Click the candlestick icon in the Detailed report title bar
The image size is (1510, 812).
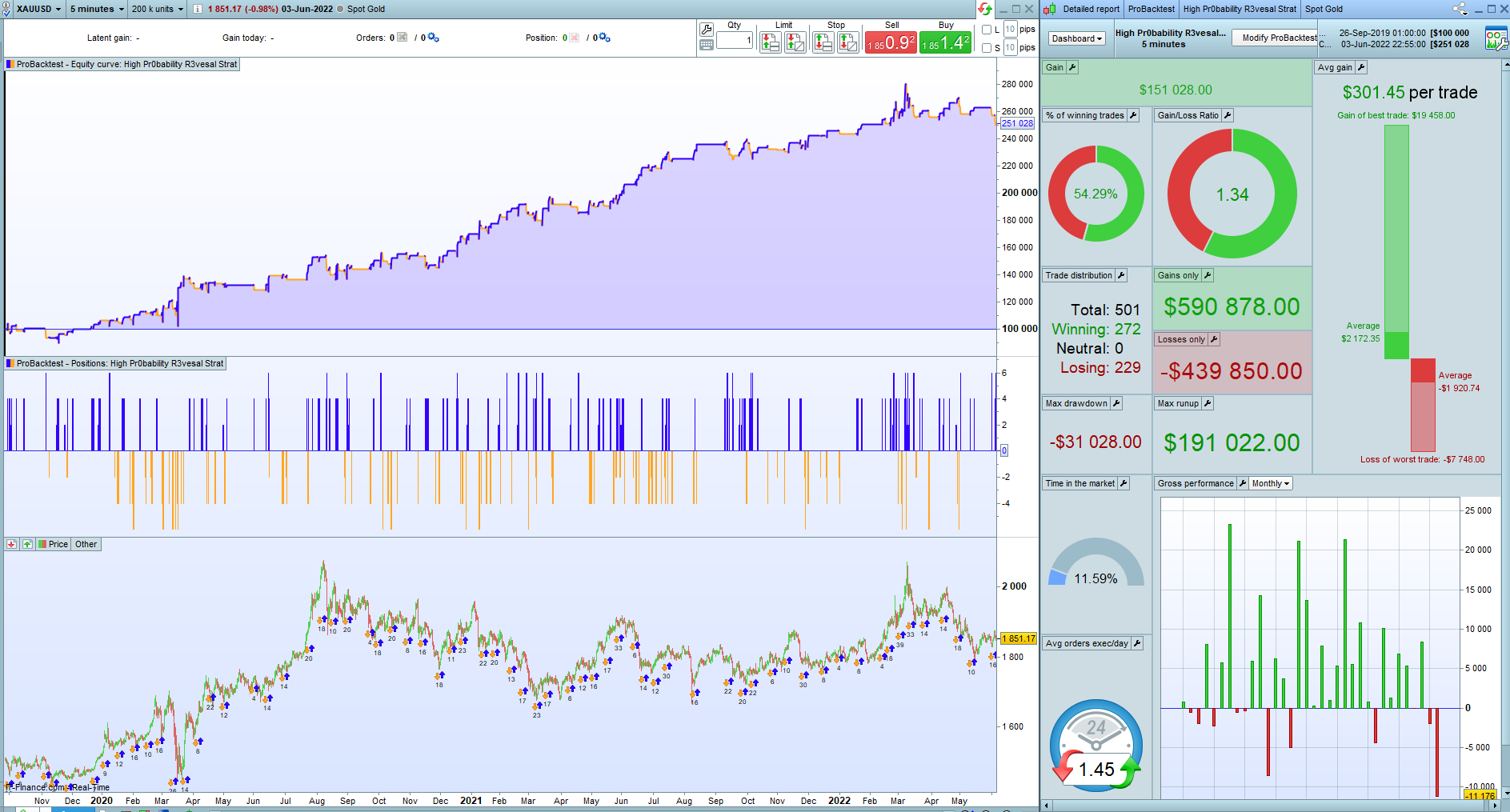click(x=1049, y=9)
